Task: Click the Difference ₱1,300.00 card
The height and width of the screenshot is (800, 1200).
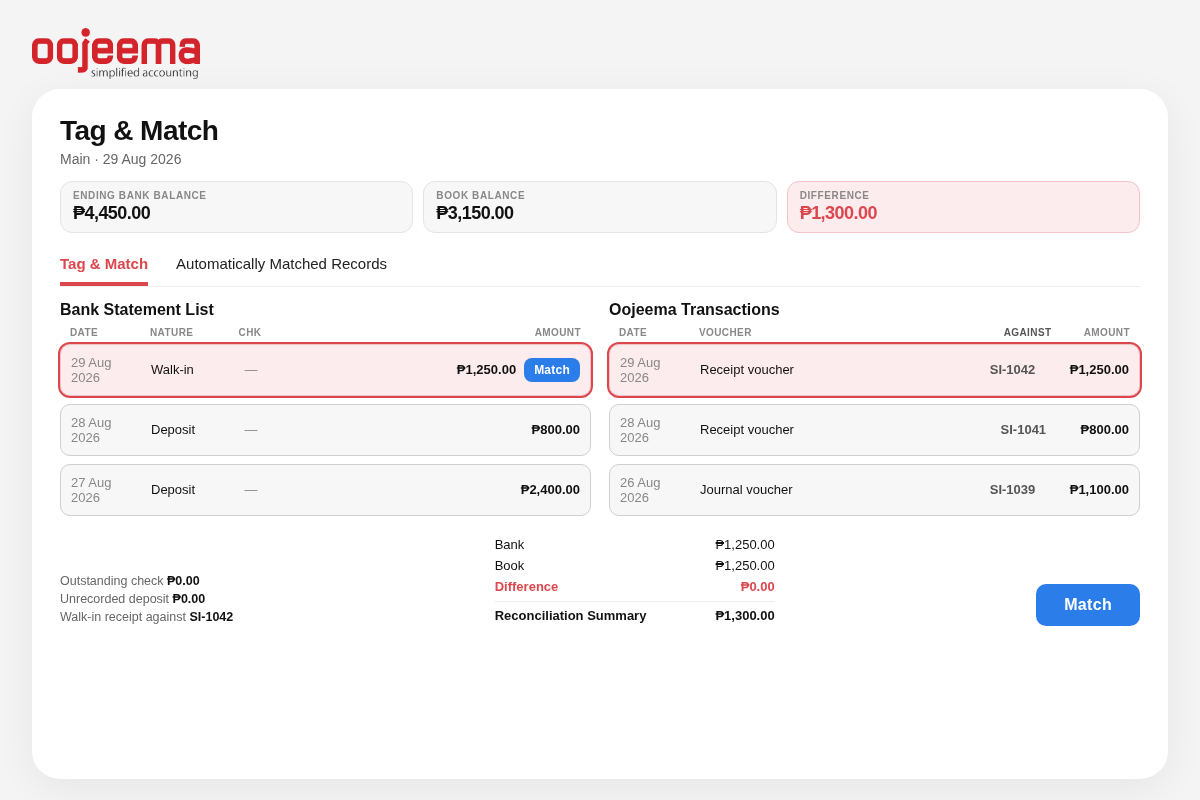Action: 963,207
